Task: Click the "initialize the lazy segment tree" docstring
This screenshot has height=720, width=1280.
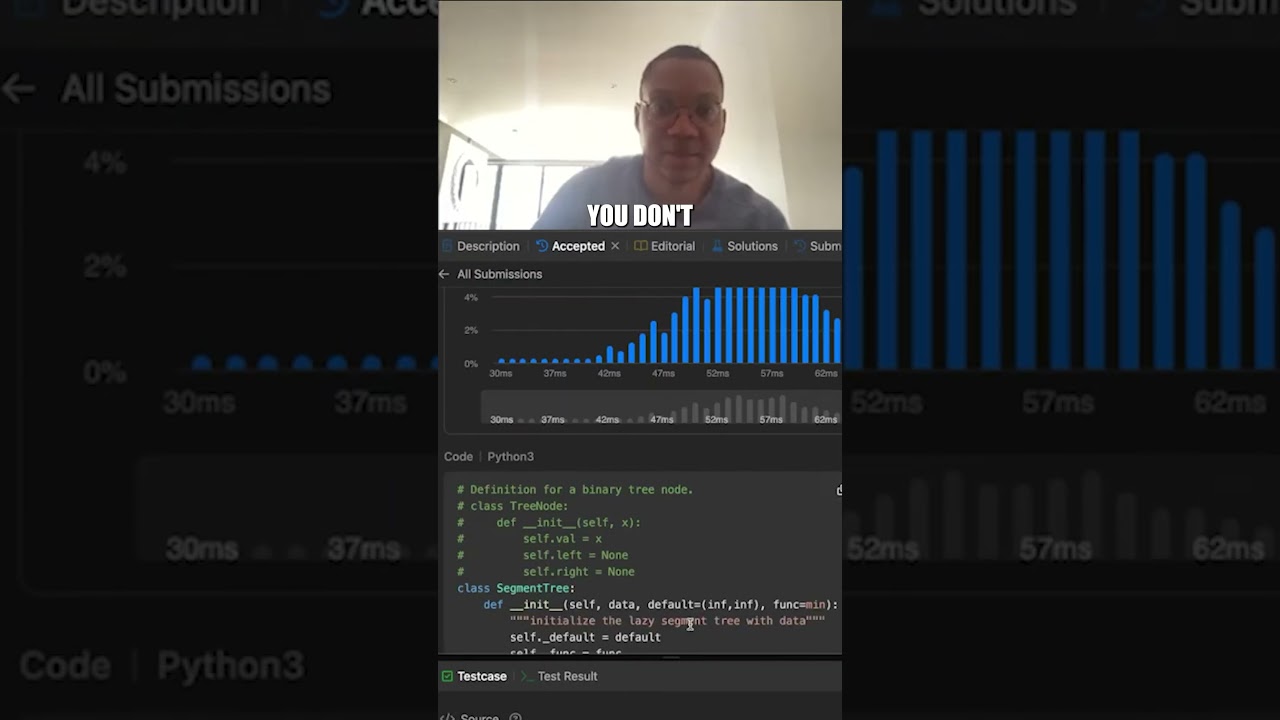Action: [x=667, y=621]
